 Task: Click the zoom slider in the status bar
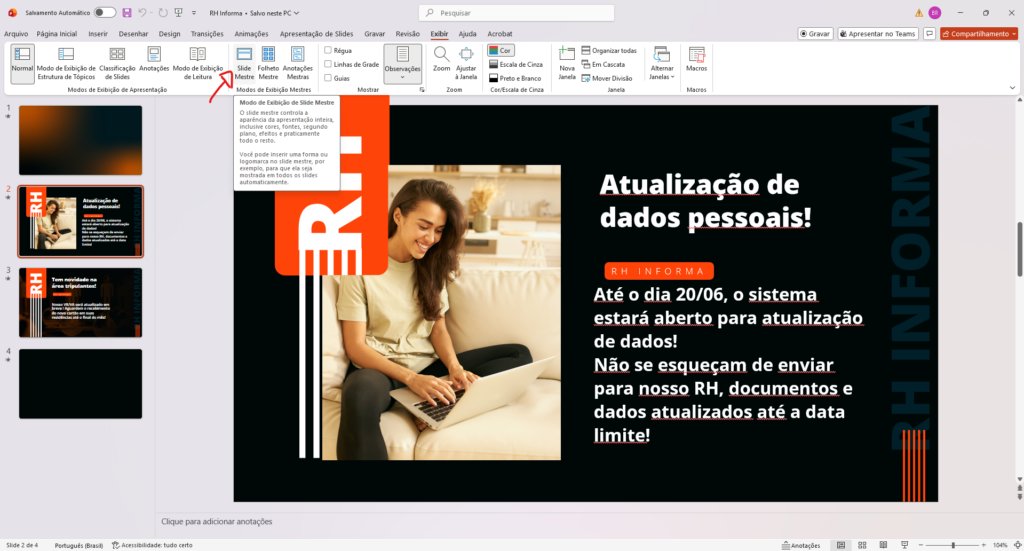953,545
